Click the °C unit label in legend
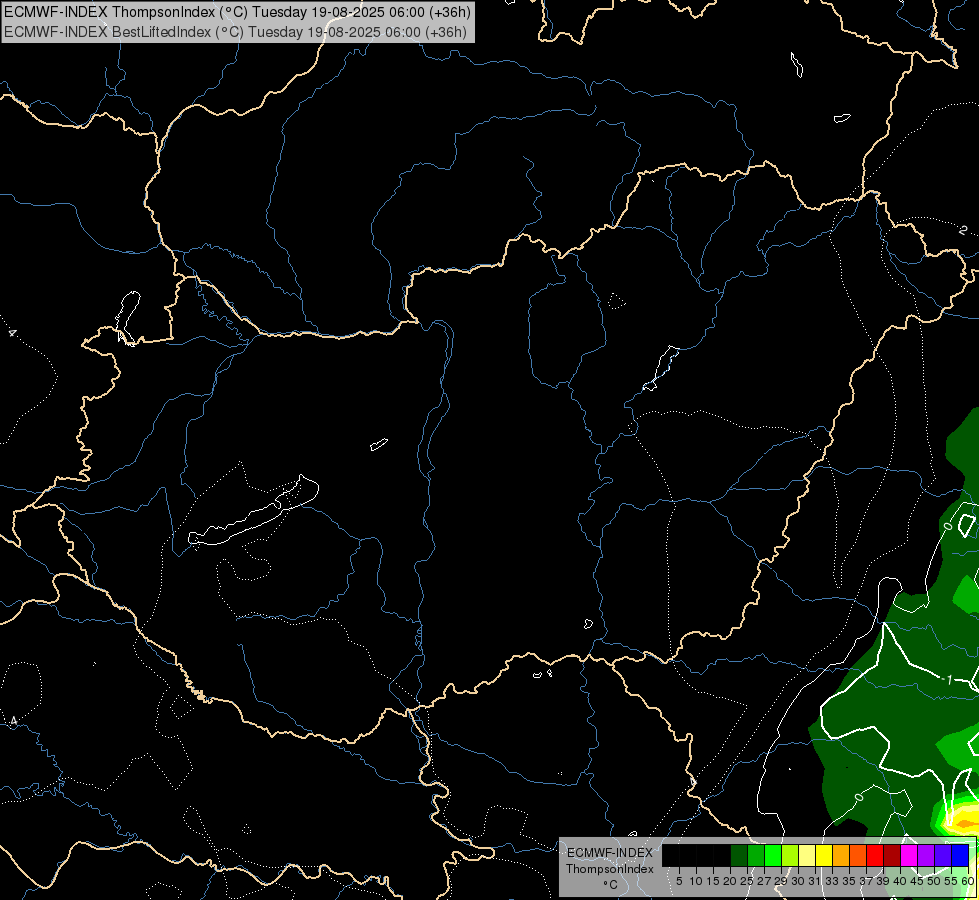 pyautogui.click(x=611, y=885)
